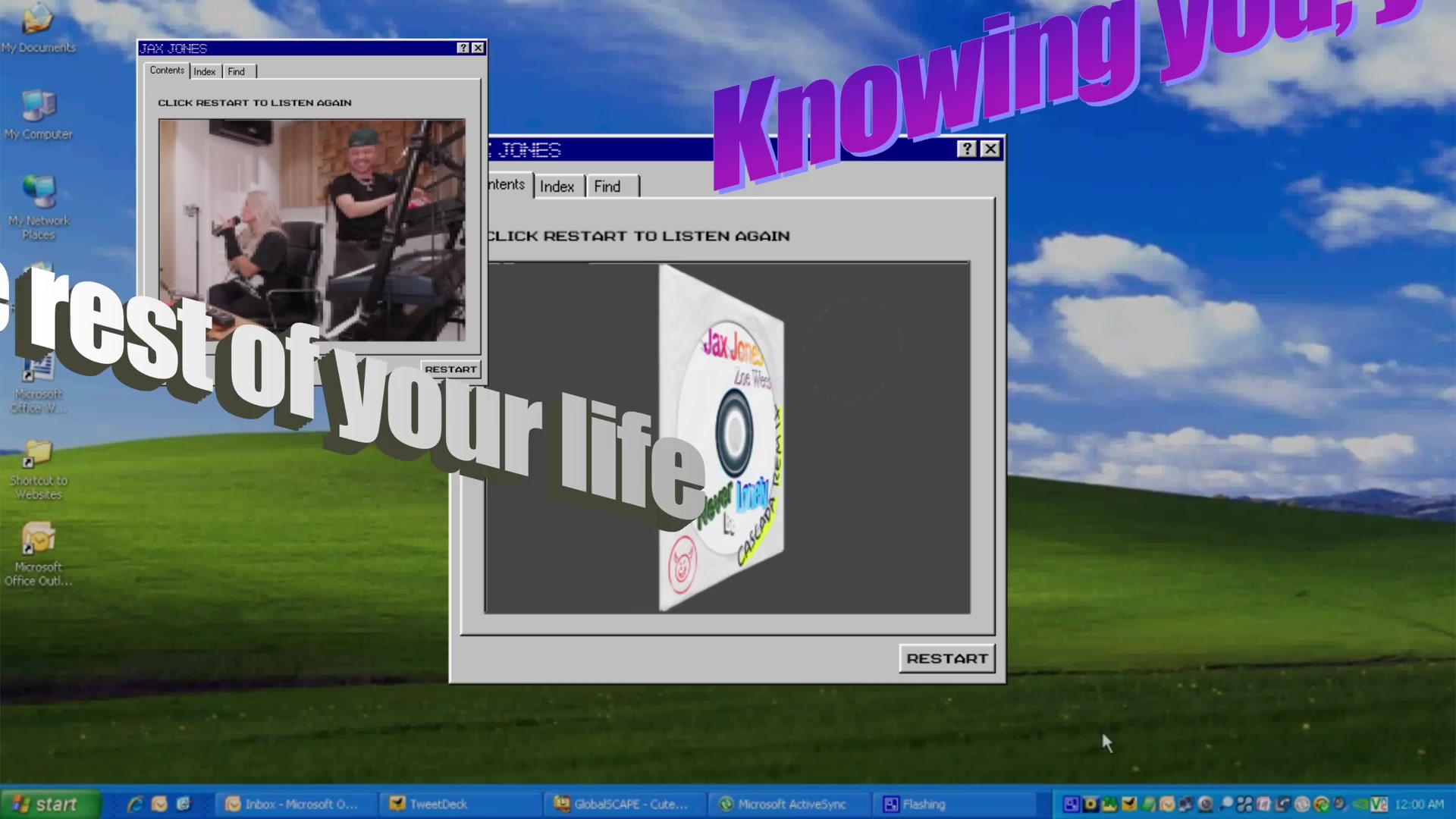Click the pink tray icon
The height and width of the screenshot is (819, 1456).
pos(1263,804)
